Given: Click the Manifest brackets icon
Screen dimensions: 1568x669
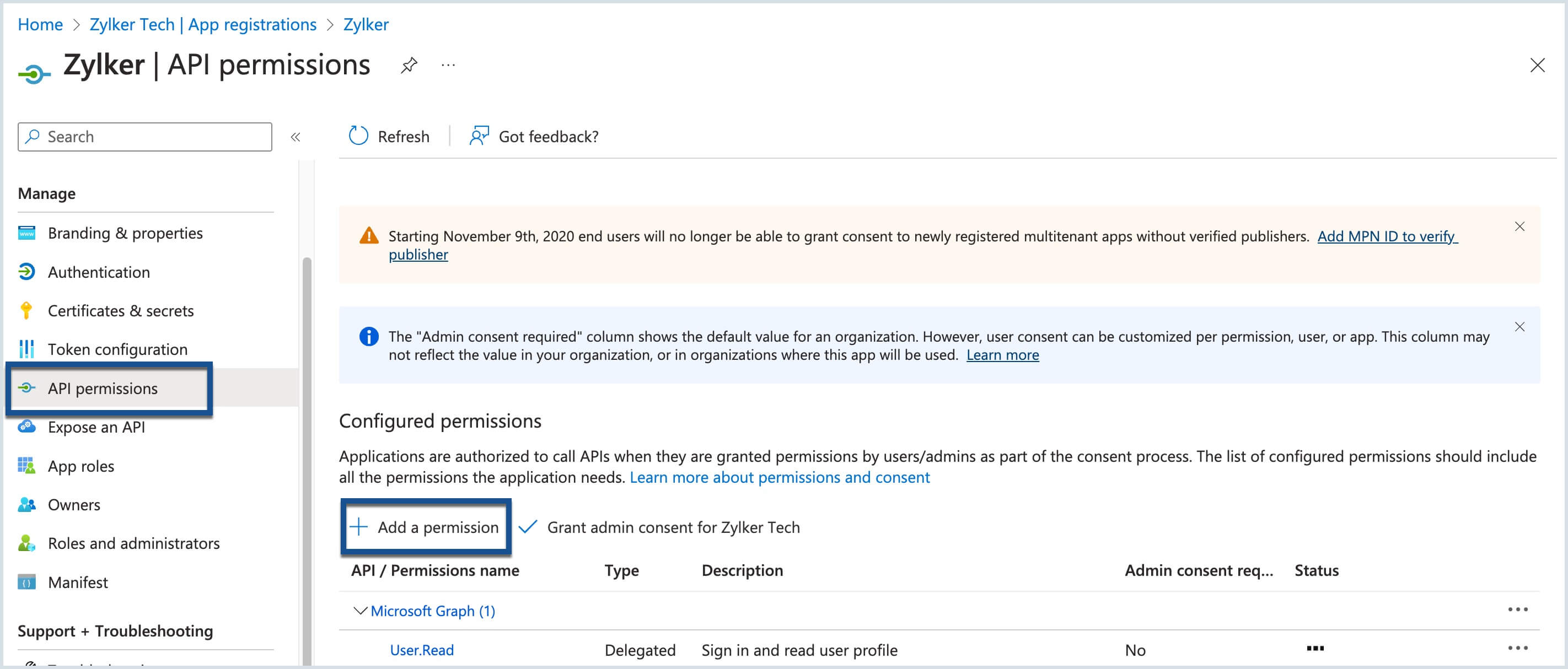Looking at the screenshot, I should 27,582.
